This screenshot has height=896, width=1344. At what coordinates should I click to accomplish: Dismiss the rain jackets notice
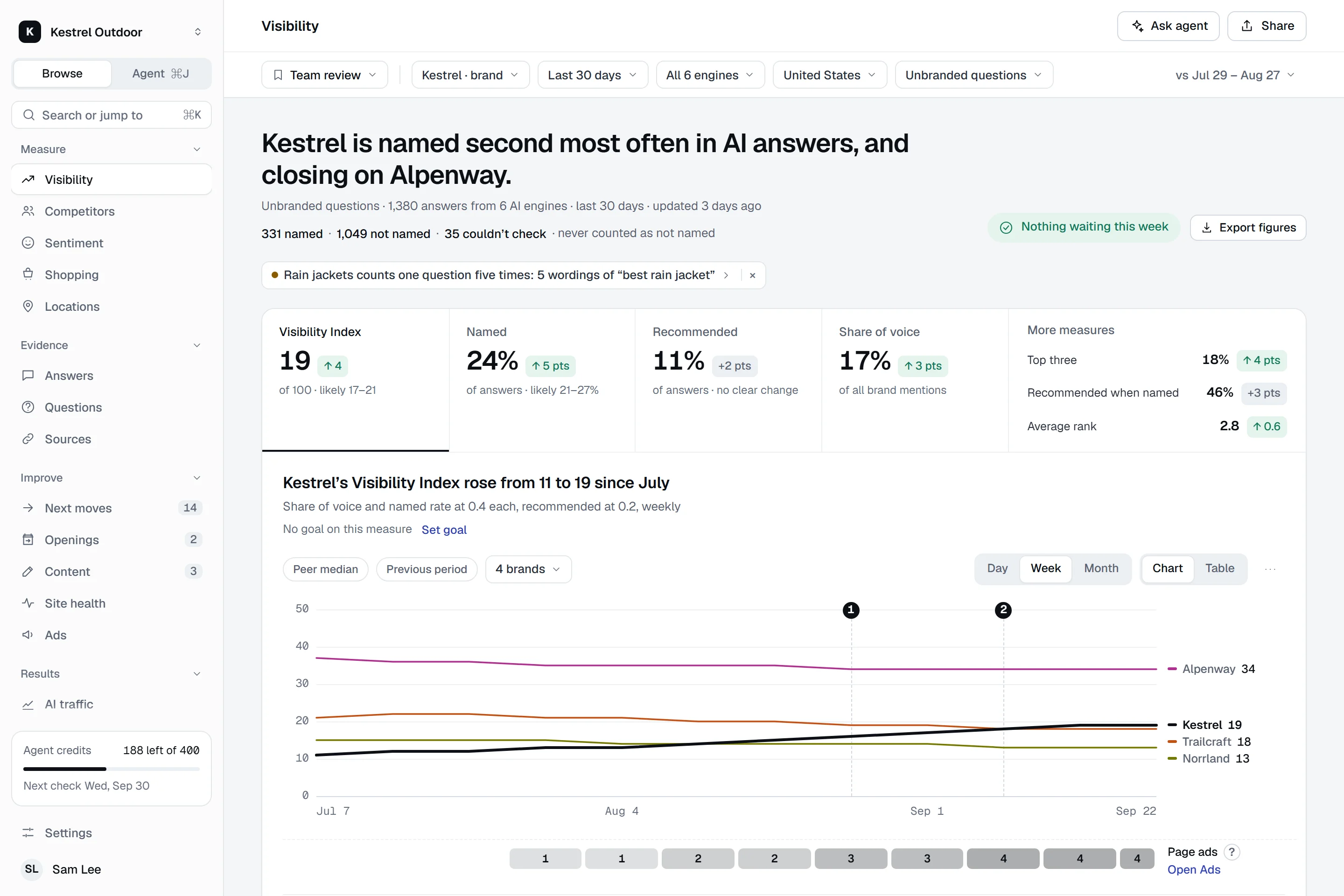[753, 275]
